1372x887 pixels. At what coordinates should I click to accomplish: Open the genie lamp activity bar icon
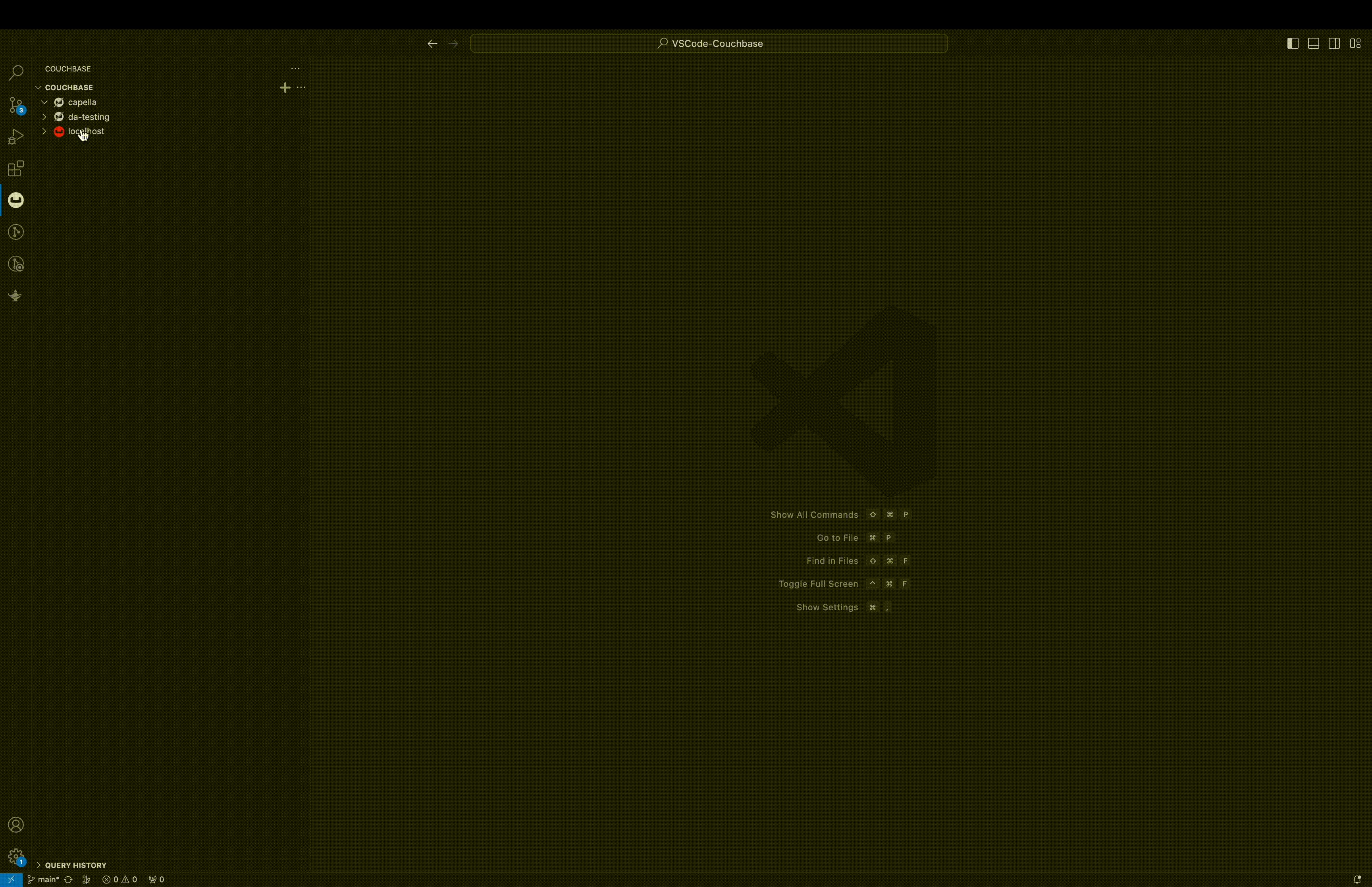point(15,295)
